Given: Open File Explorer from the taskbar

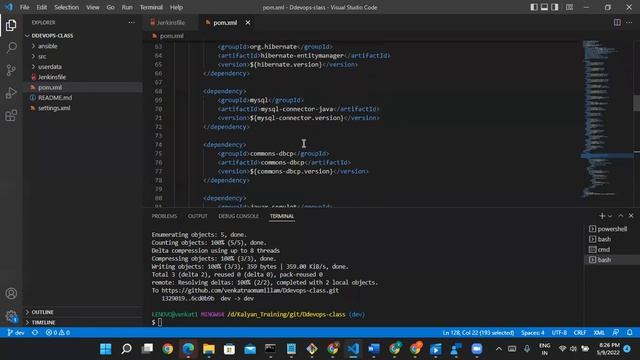Looking at the screenshot, I should coord(209,349).
